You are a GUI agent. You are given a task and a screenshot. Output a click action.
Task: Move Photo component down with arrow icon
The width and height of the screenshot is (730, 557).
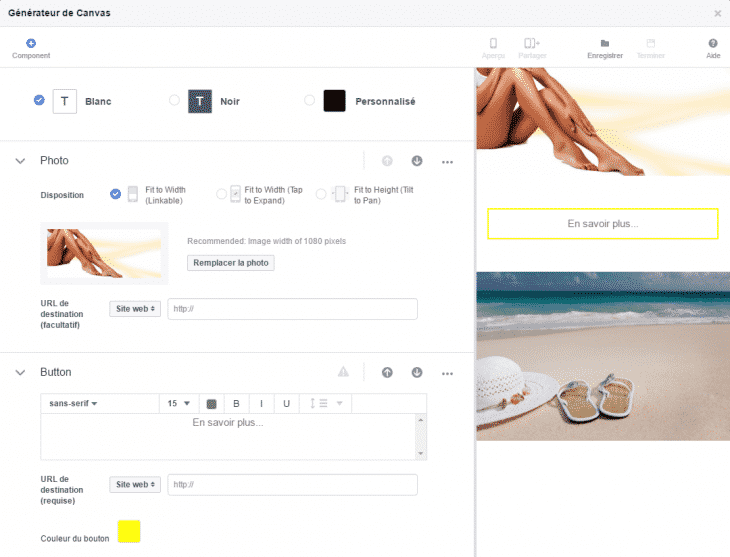coord(417,161)
